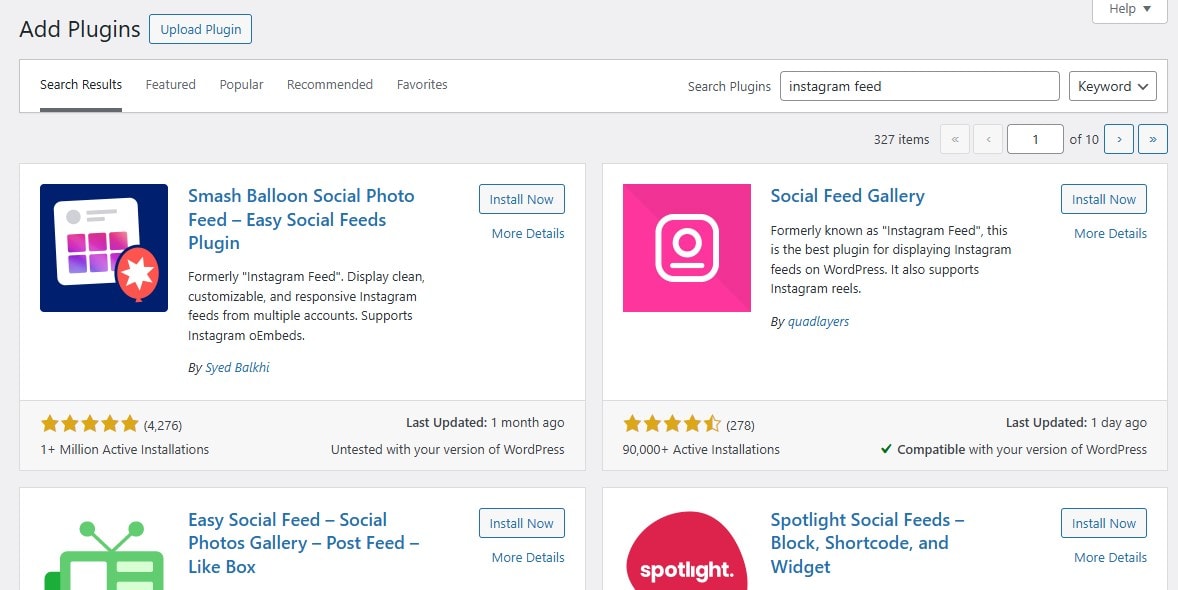This screenshot has width=1178, height=590.
Task: Click the Smash Balloon plugin icon
Action: (104, 248)
